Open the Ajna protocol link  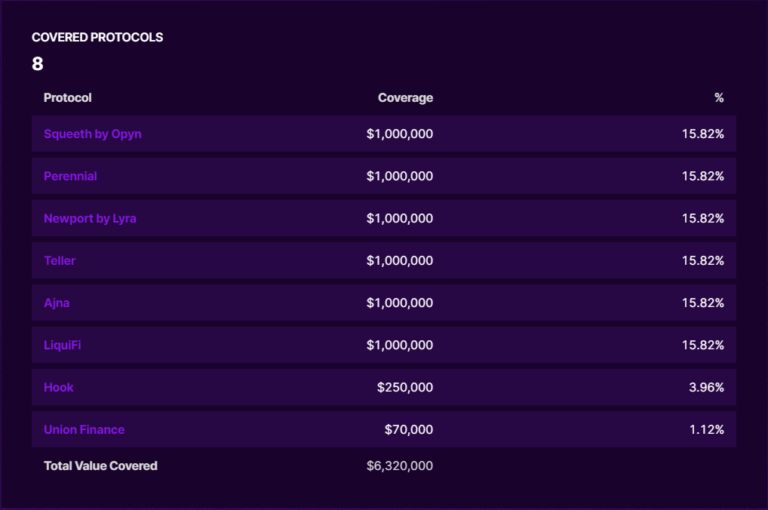coord(57,303)
